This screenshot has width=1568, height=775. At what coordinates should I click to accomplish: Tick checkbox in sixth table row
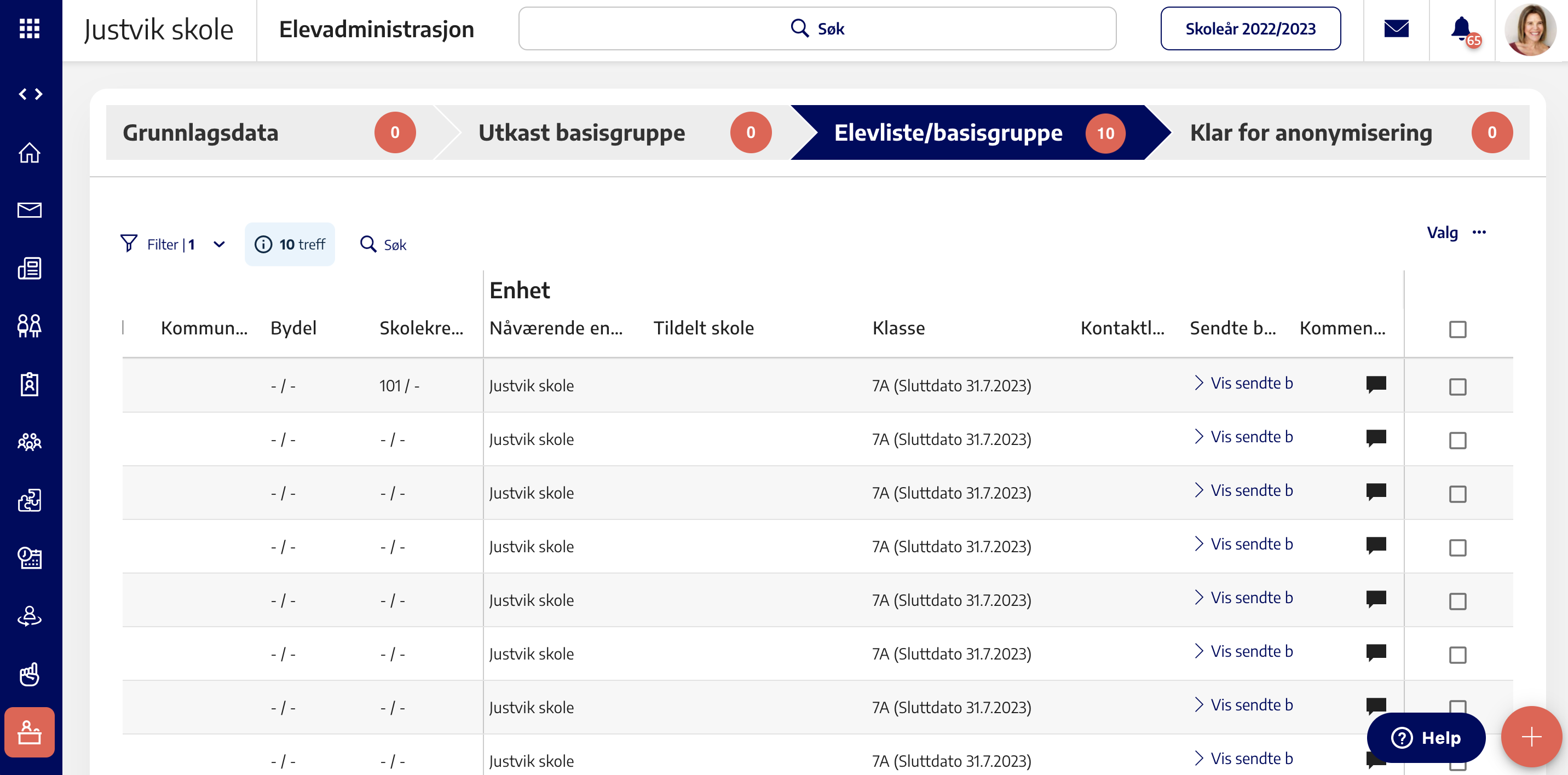1457,655
